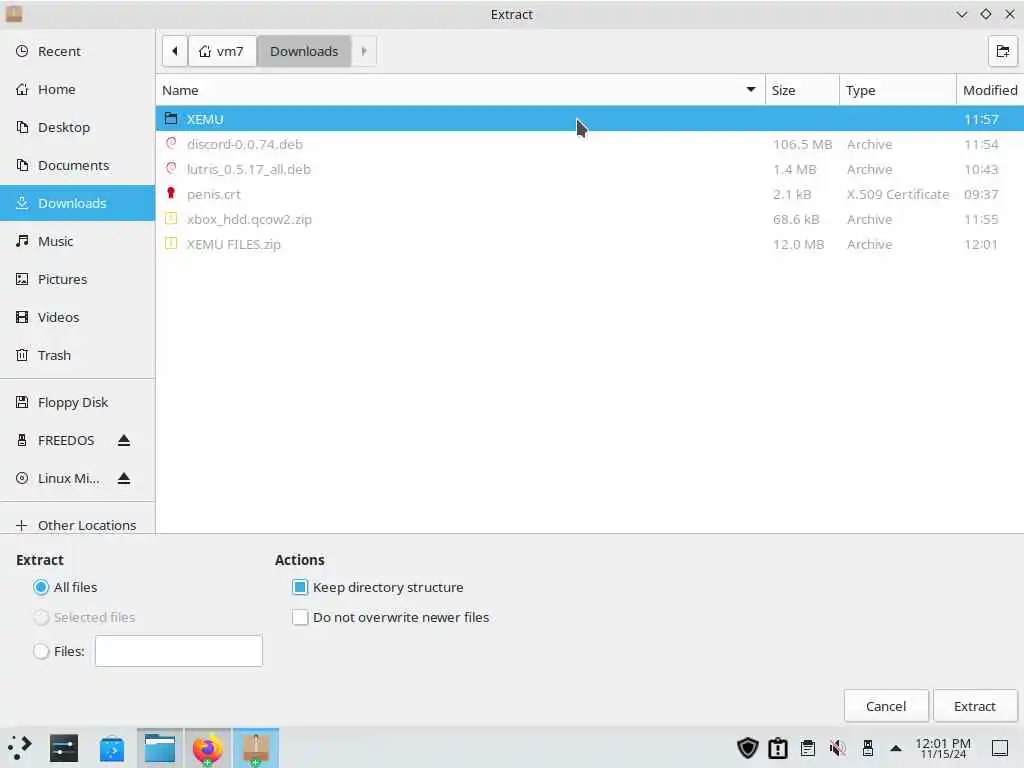Click the path forward arrow
The height and width of the screenshot is (768, 1024).
click(364, 51)
